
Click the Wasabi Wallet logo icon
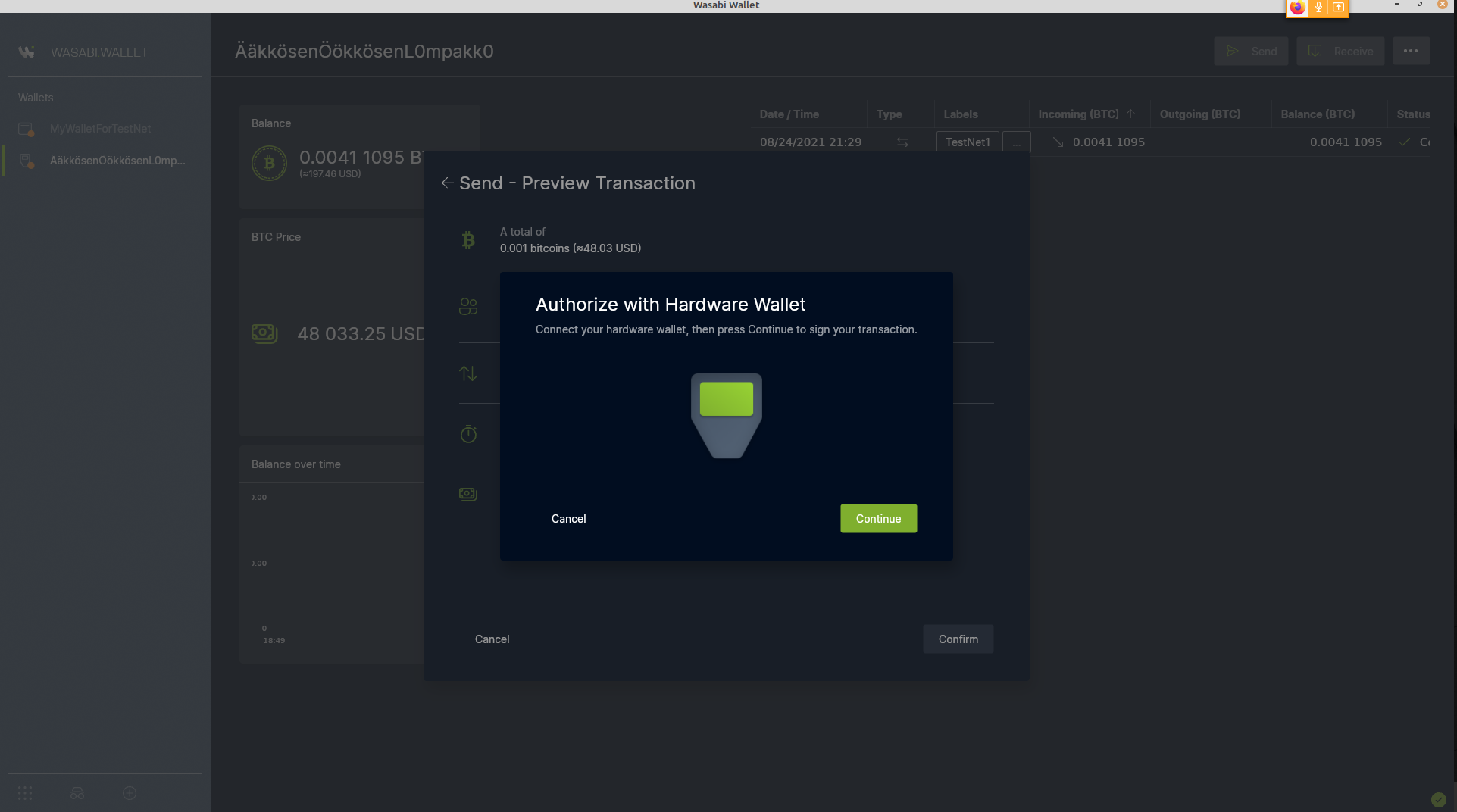point(27,52)
